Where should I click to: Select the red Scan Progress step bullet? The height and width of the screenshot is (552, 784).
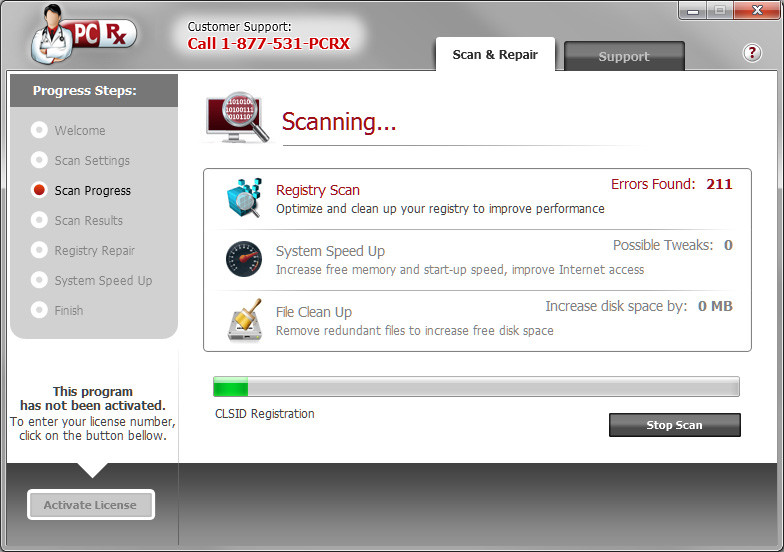[39, 190]
